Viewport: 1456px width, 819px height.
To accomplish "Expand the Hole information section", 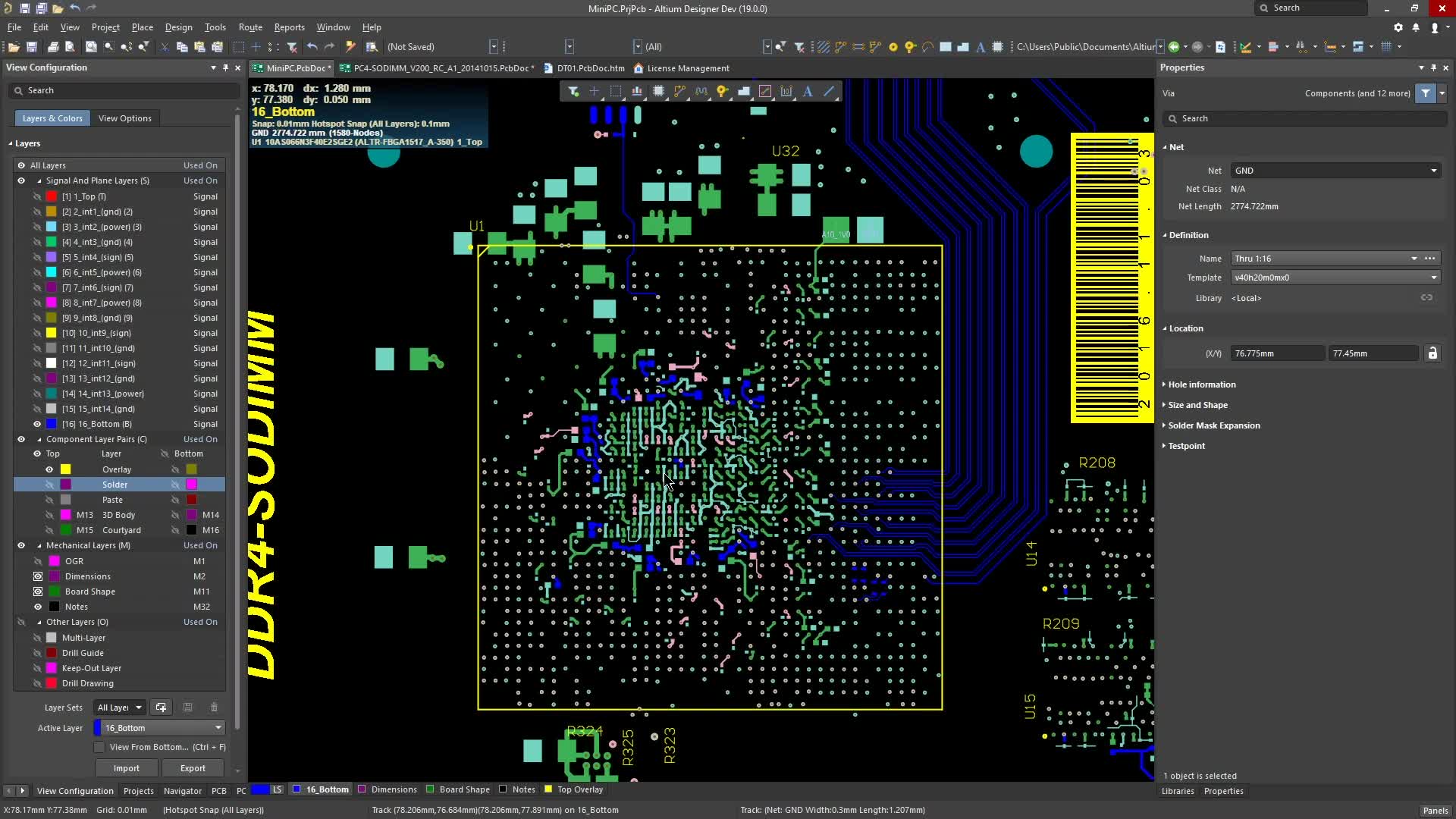I will tap(1203, 384).
